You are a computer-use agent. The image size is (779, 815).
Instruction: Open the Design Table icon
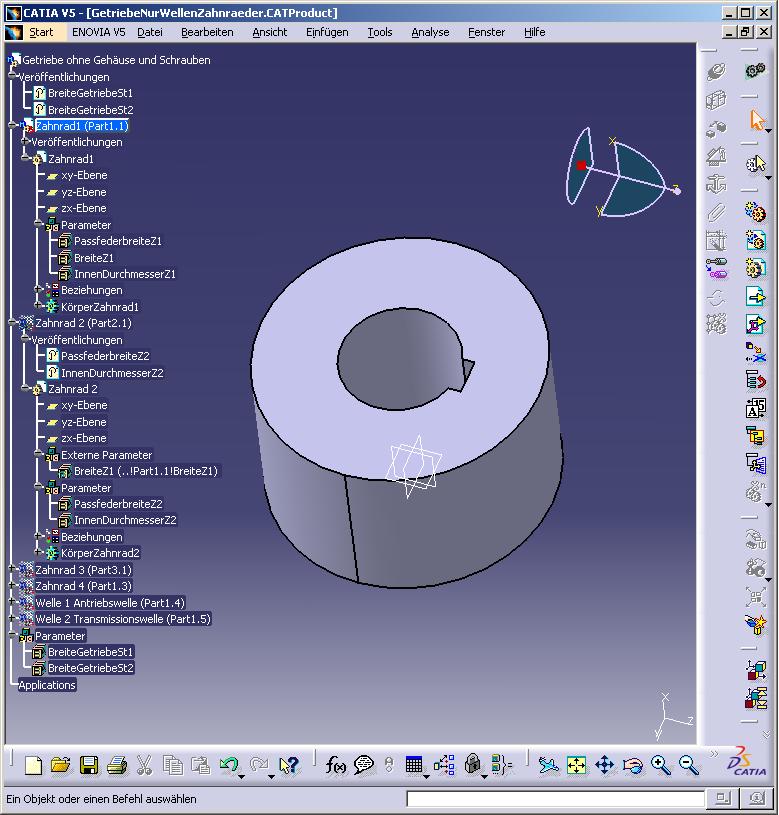click(414, 765)
